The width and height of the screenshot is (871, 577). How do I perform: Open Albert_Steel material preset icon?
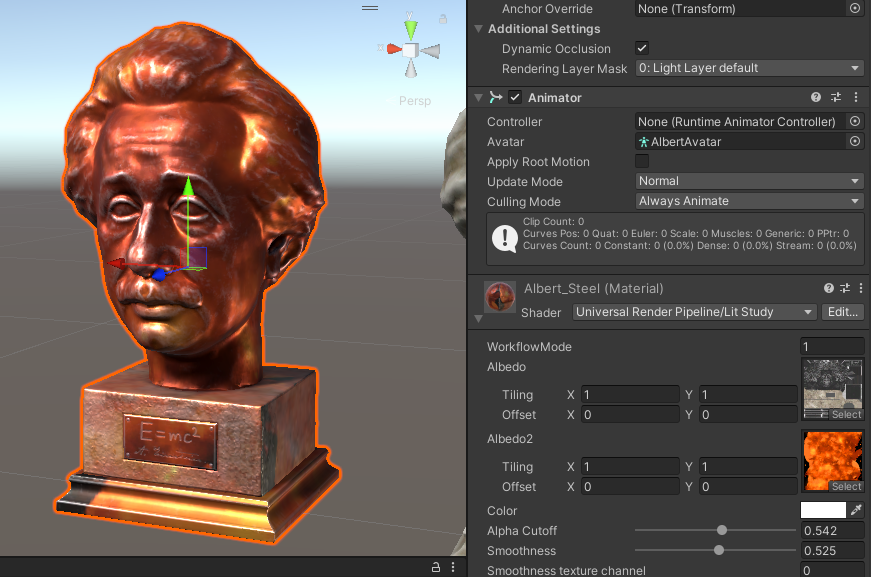(845, 288)
